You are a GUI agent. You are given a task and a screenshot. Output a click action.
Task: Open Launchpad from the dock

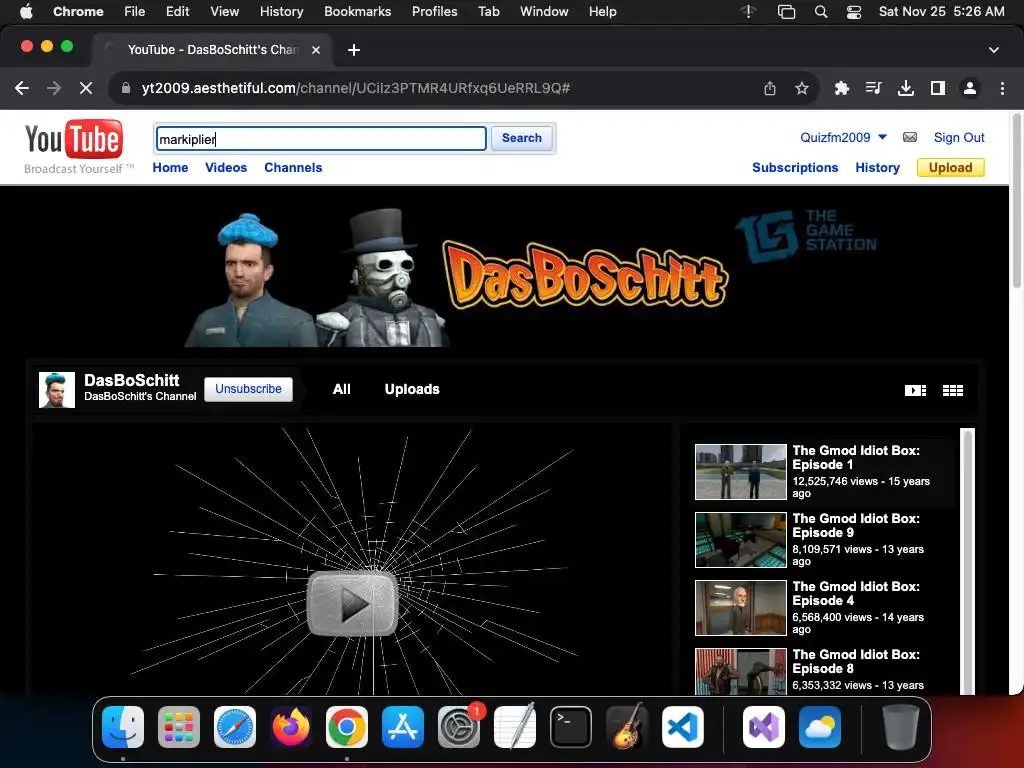pyautogui.click(x=179, y=727)
